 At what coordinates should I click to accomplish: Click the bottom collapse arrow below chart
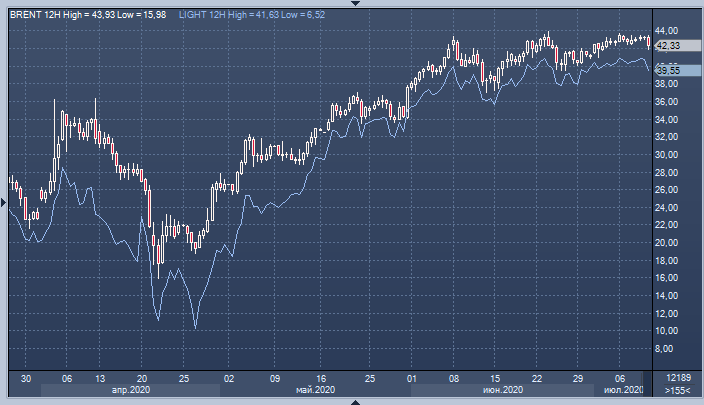(x=352, y=401)
